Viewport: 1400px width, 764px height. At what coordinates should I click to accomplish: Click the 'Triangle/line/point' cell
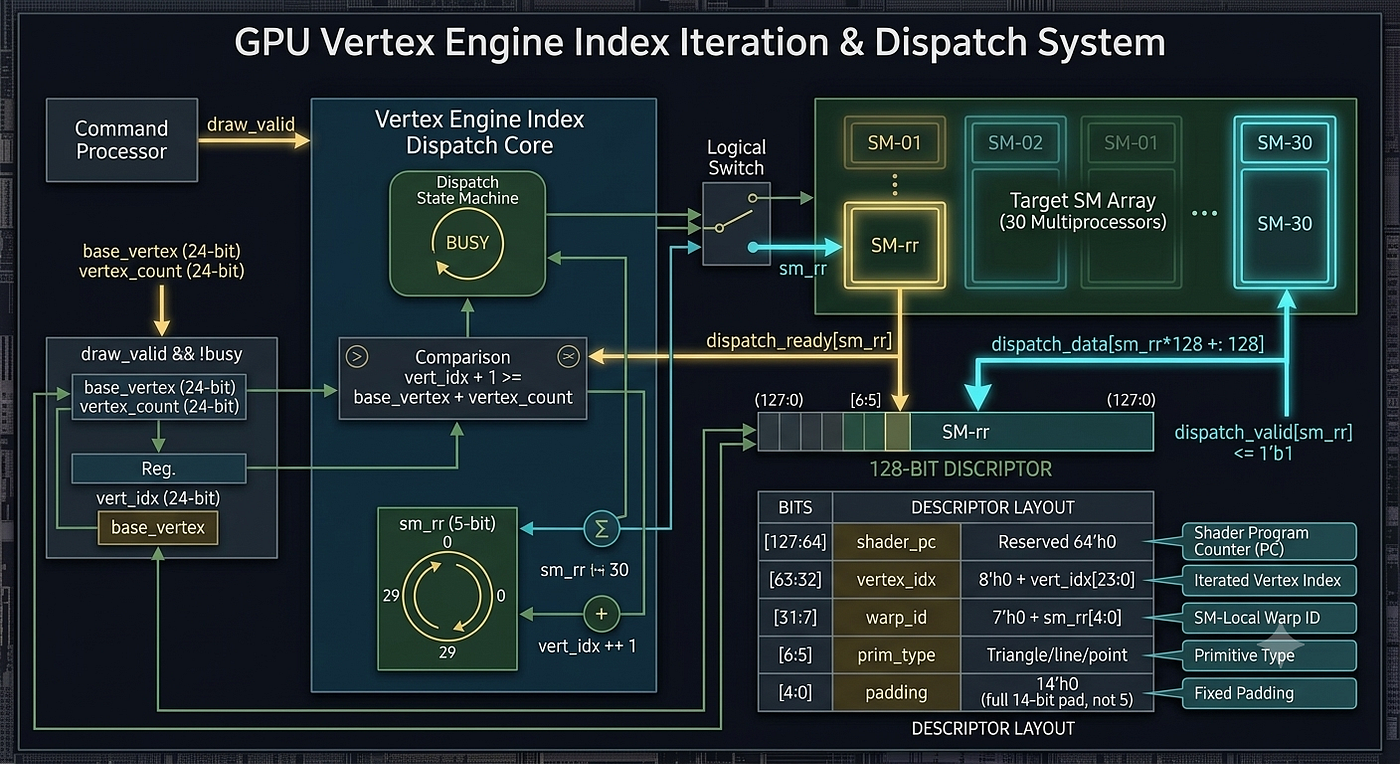pos(1056,655)
